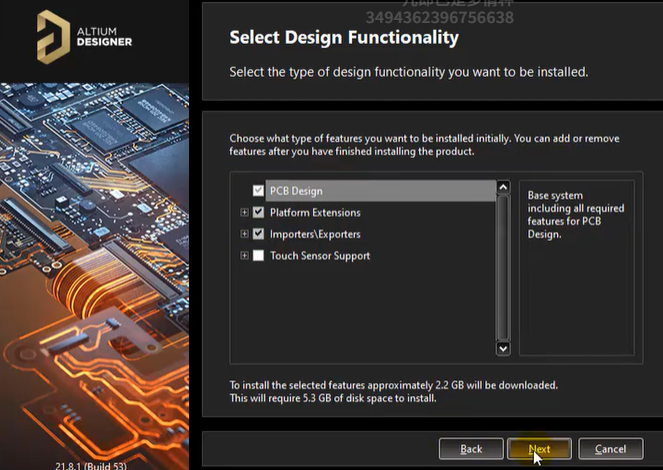Screen dimensions: 663x470
Task: Click the Next button
Action: (x=540, y=448)
